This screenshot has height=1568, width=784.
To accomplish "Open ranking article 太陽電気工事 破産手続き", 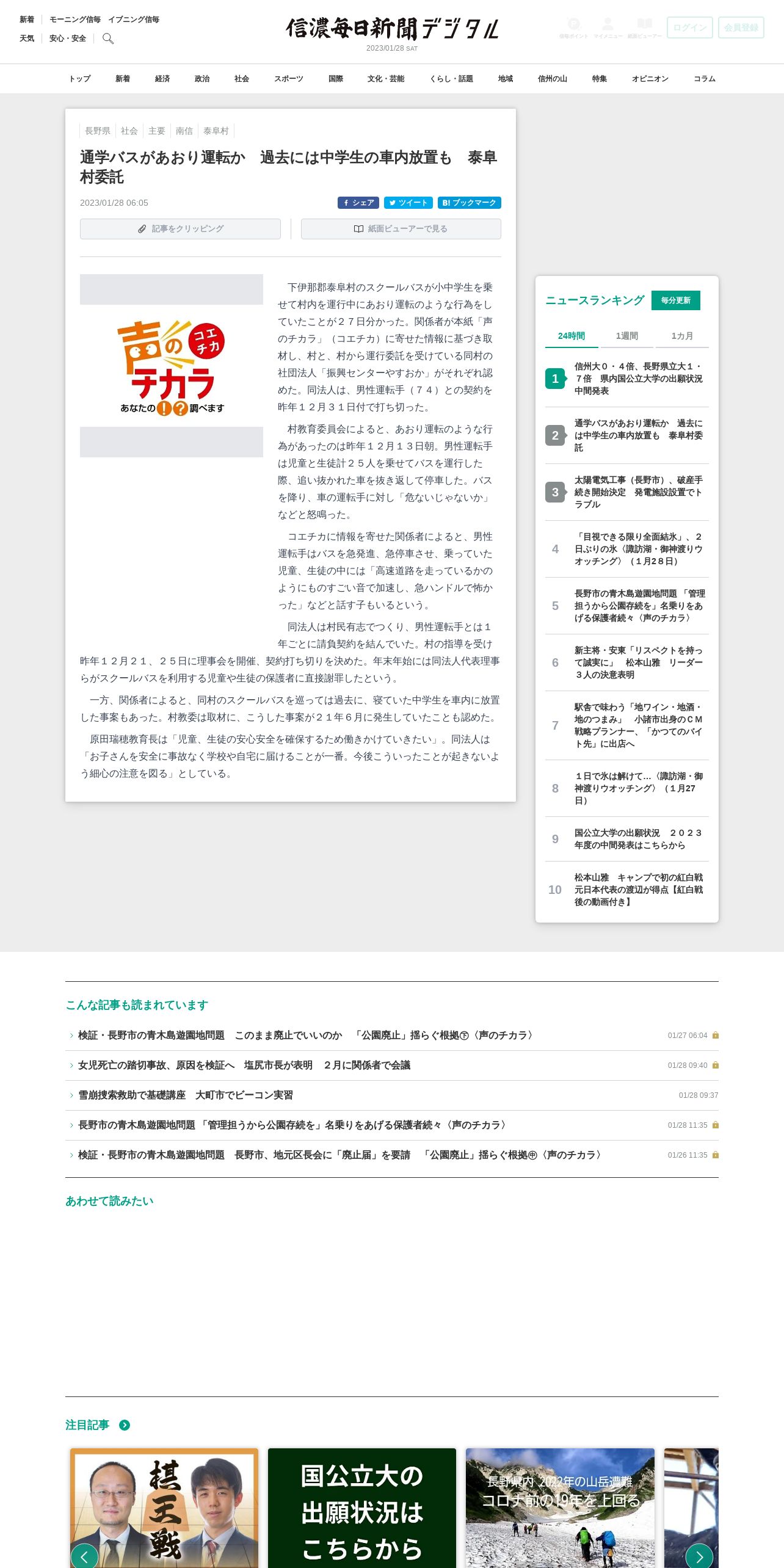I will click(638, 492).
